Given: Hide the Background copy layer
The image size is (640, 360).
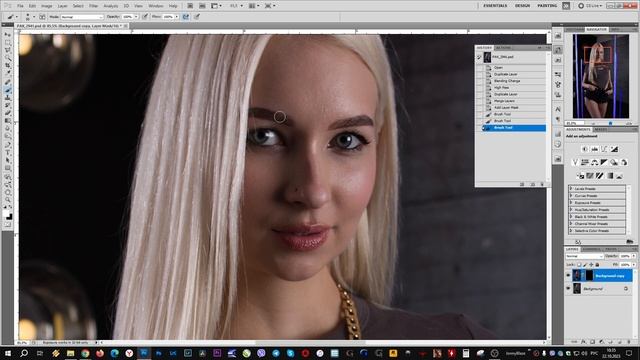Looking at the screenshot, I should (568, 276).
